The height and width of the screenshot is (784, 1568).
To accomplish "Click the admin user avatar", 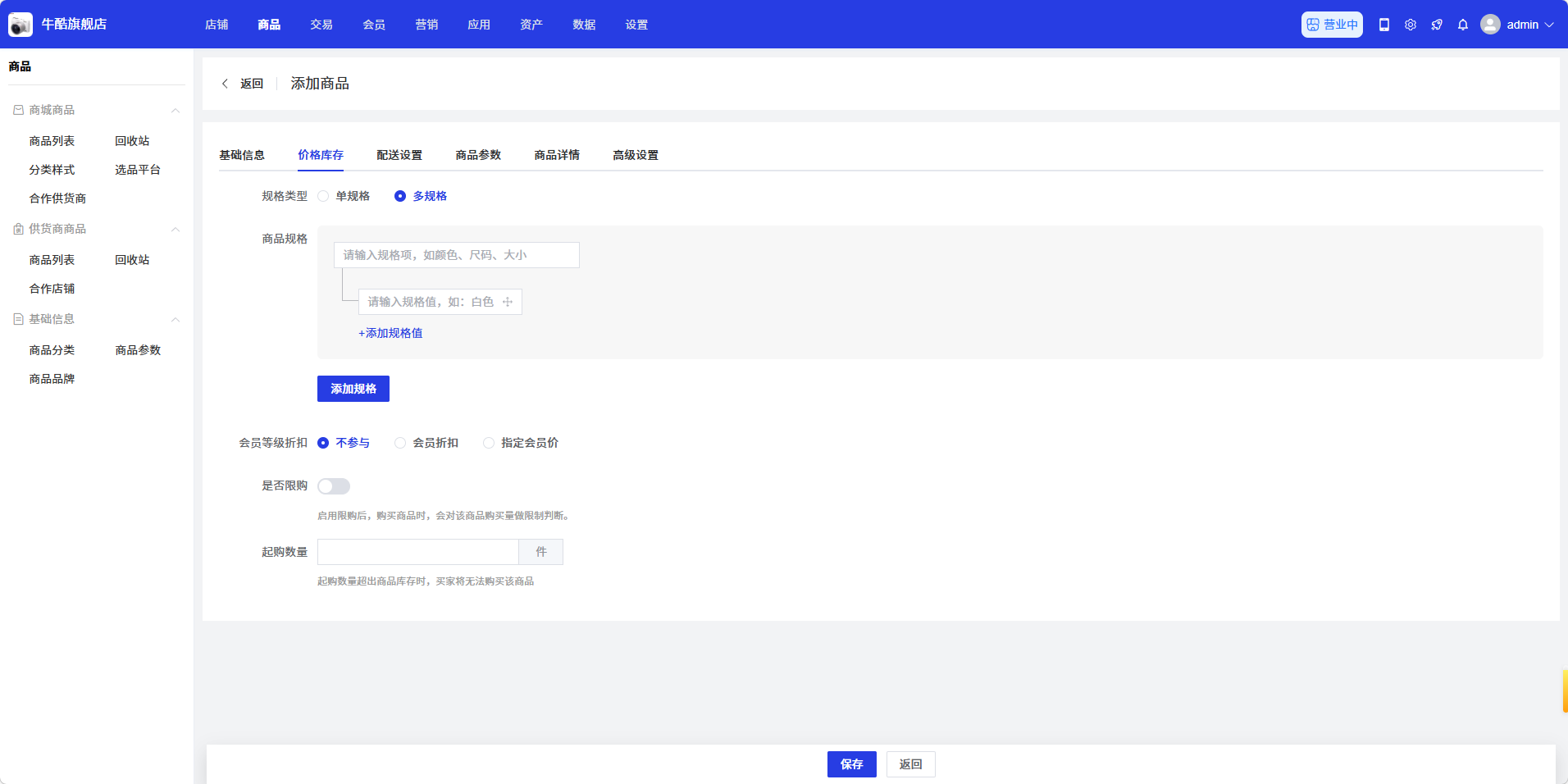I will click(x=1490, y=25).
